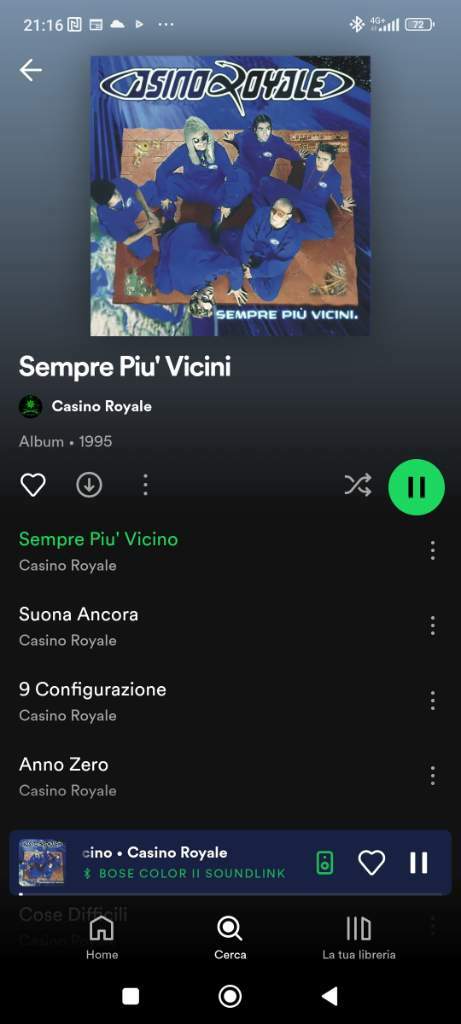
Task: Download the album Sempre Piu' Vicini
Action: tap(89, 485)
